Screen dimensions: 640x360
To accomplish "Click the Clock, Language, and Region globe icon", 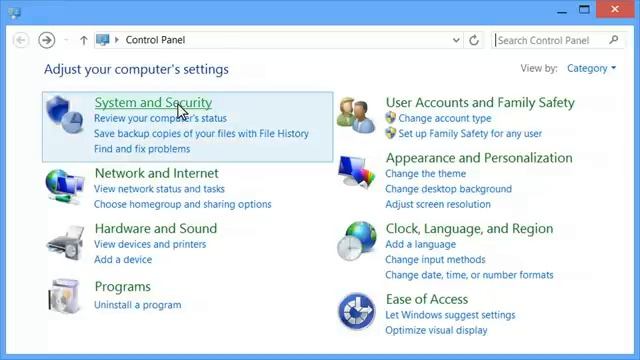I will tap(356, 241).
